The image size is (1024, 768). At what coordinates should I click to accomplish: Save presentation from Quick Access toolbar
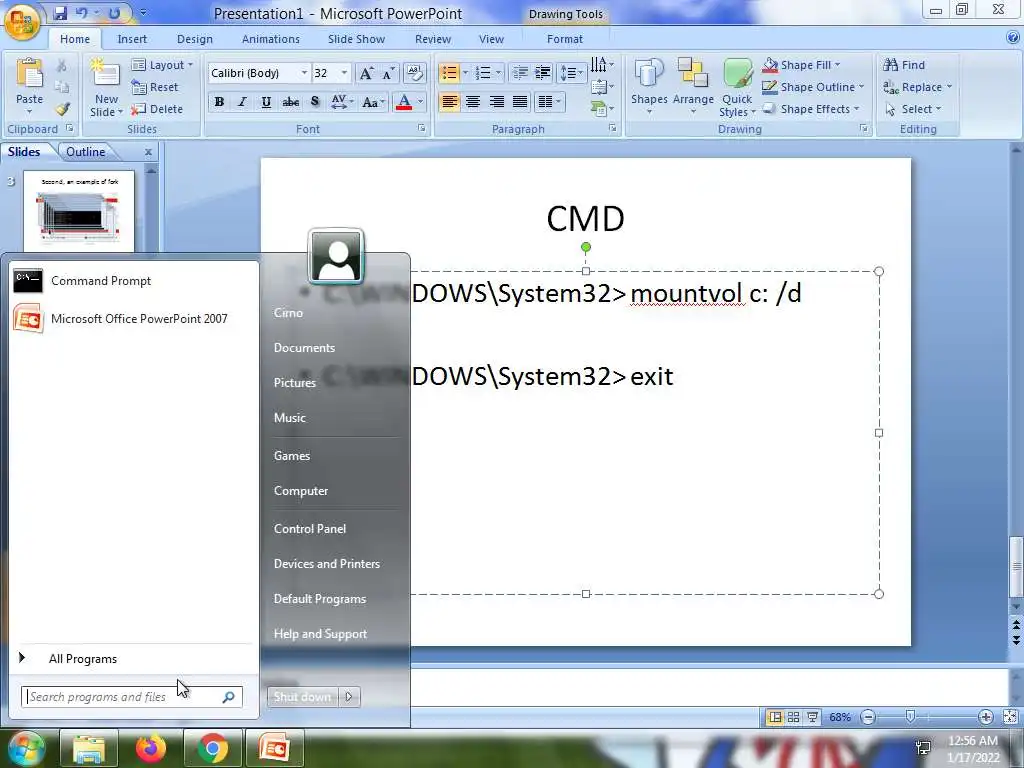point(59,13)
